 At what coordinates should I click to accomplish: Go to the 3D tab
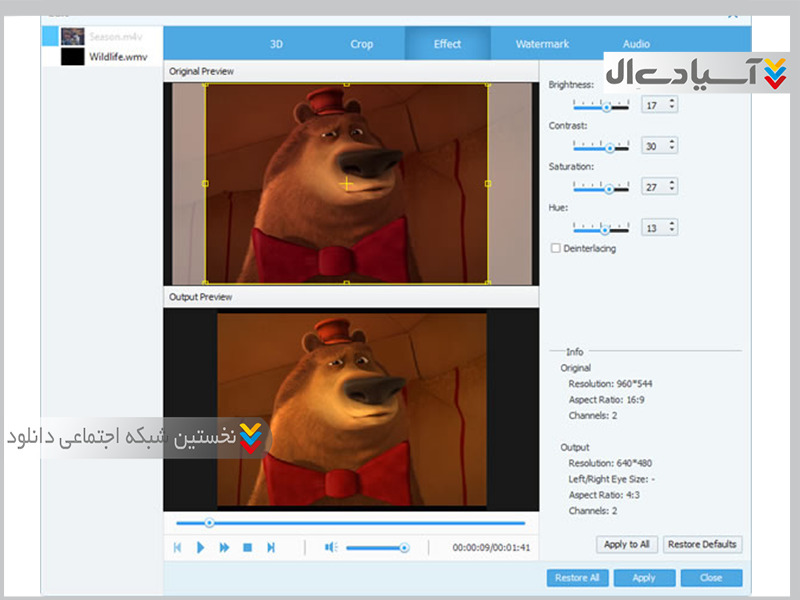click(276, 44)
